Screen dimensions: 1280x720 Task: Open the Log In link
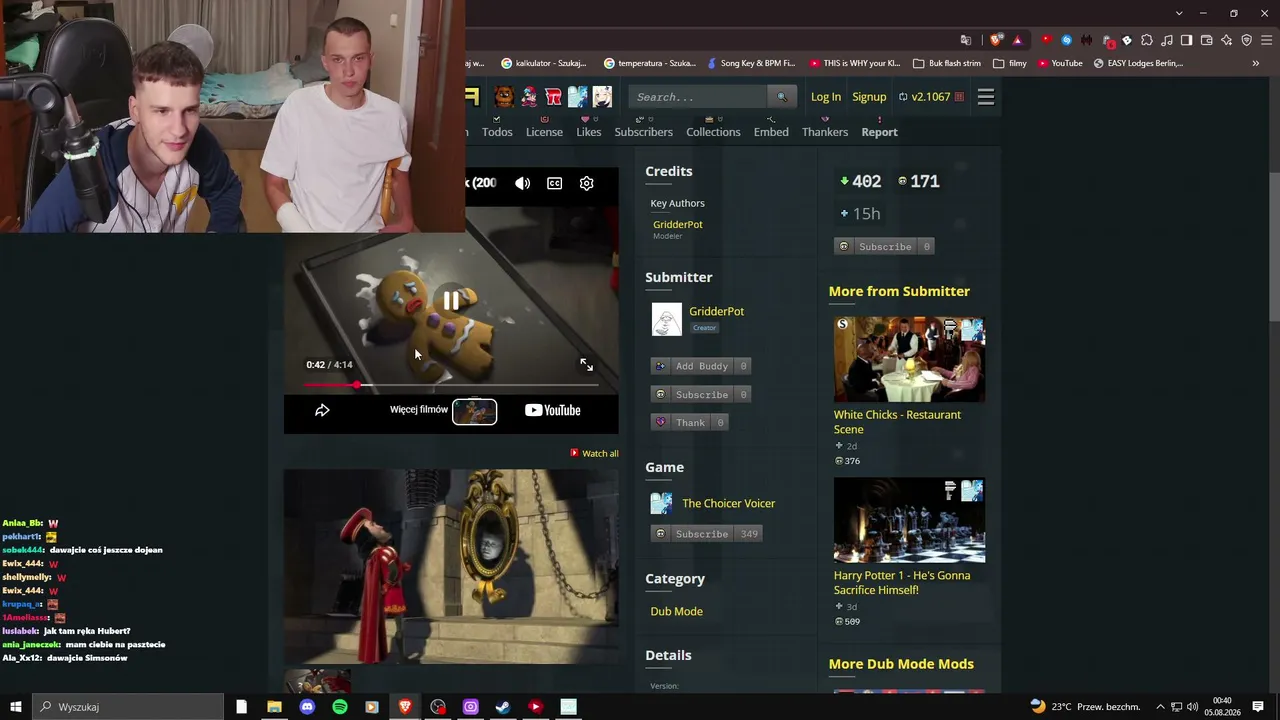(x=826, y=97)
